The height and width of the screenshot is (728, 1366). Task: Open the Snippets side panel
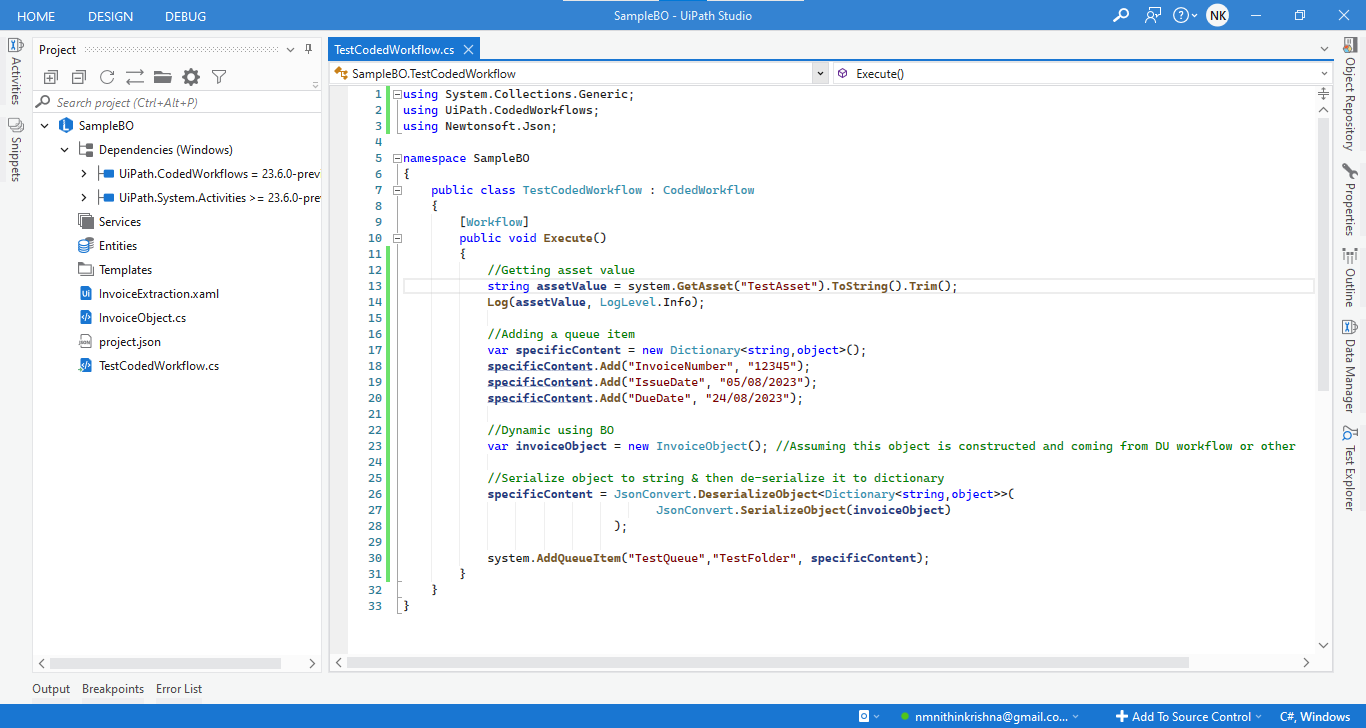pyautogui.click(x=15, y=150)
